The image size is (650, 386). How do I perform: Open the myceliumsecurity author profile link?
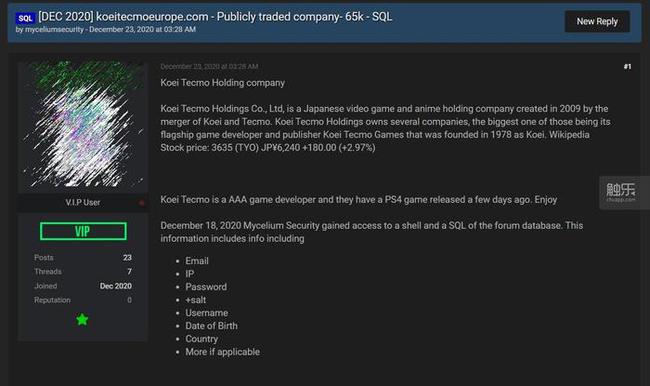pyautogui.click(x=54, y=29)
